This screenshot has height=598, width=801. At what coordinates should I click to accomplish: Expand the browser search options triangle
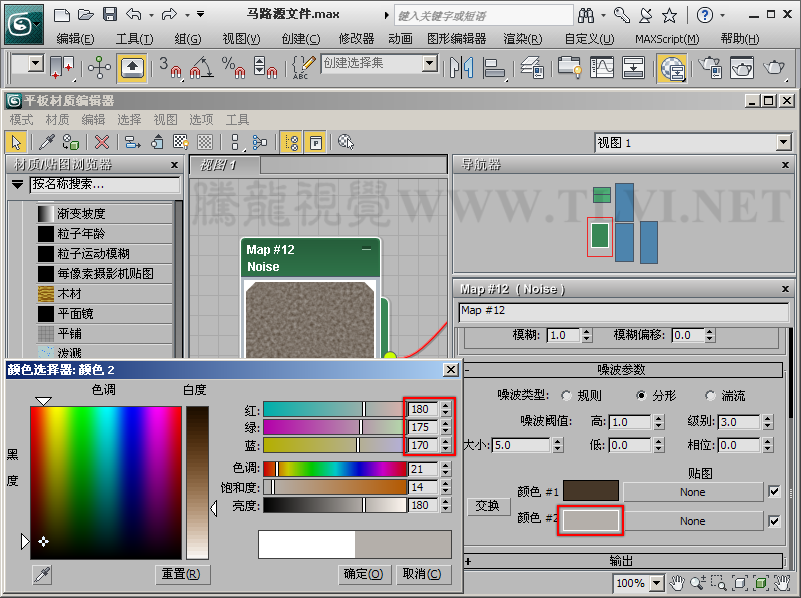pos(17,184)
